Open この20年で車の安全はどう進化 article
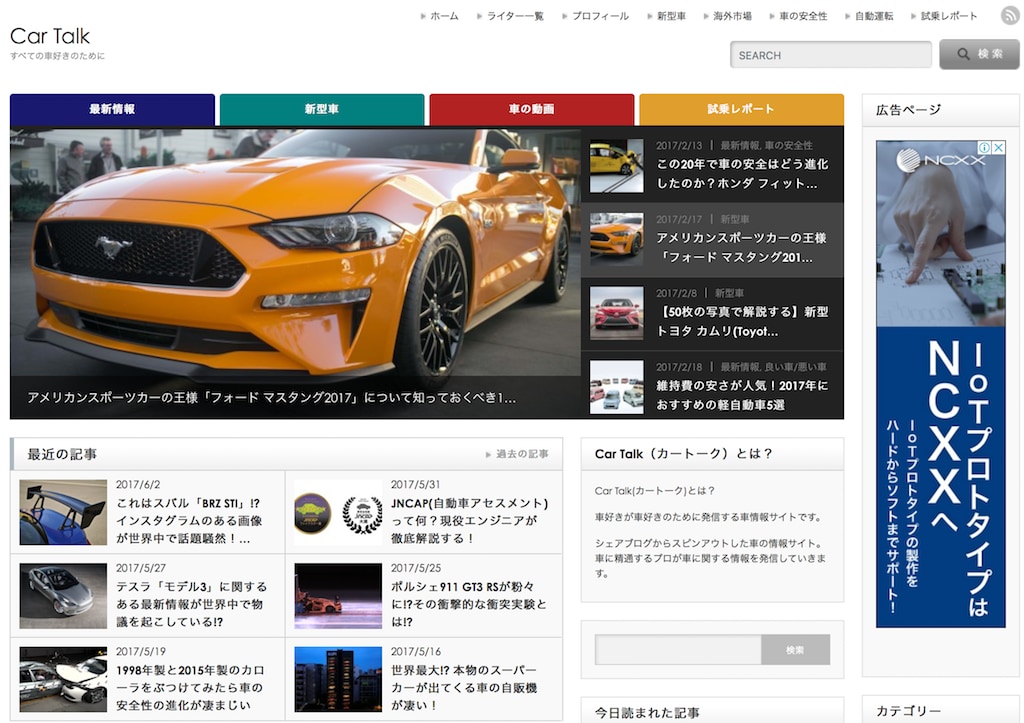 tap(743, 174)
